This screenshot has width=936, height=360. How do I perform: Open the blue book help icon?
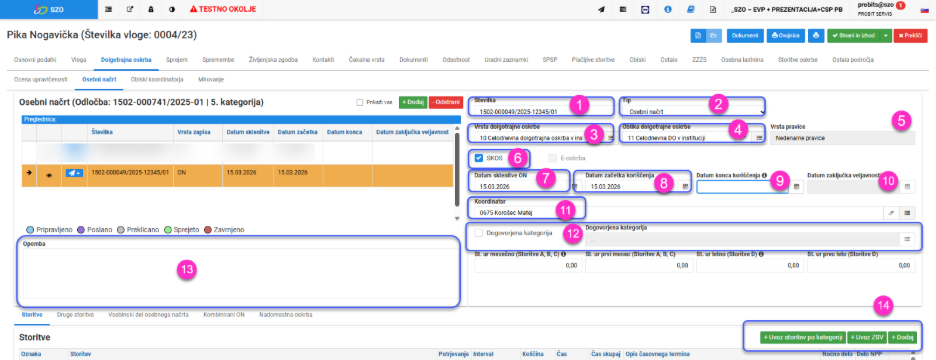[x=691, y=10]
